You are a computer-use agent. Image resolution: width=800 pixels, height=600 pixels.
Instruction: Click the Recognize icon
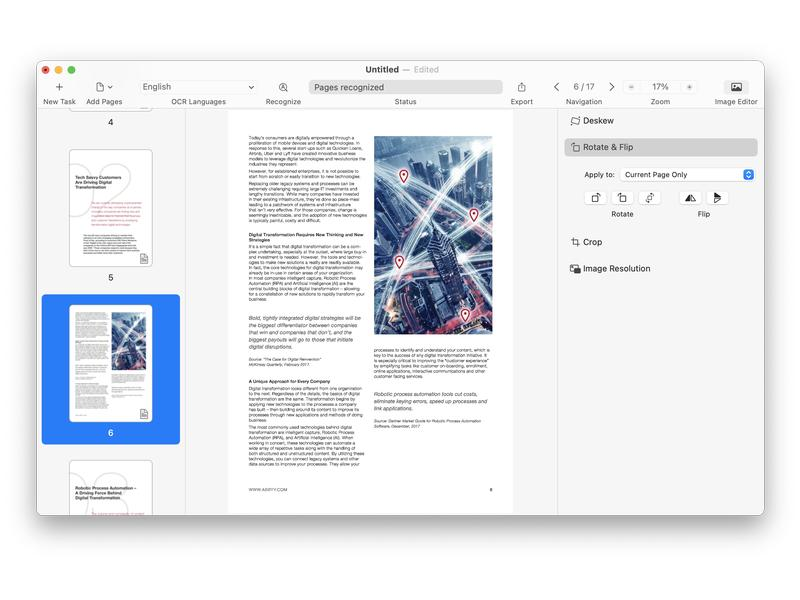point(283,87)
